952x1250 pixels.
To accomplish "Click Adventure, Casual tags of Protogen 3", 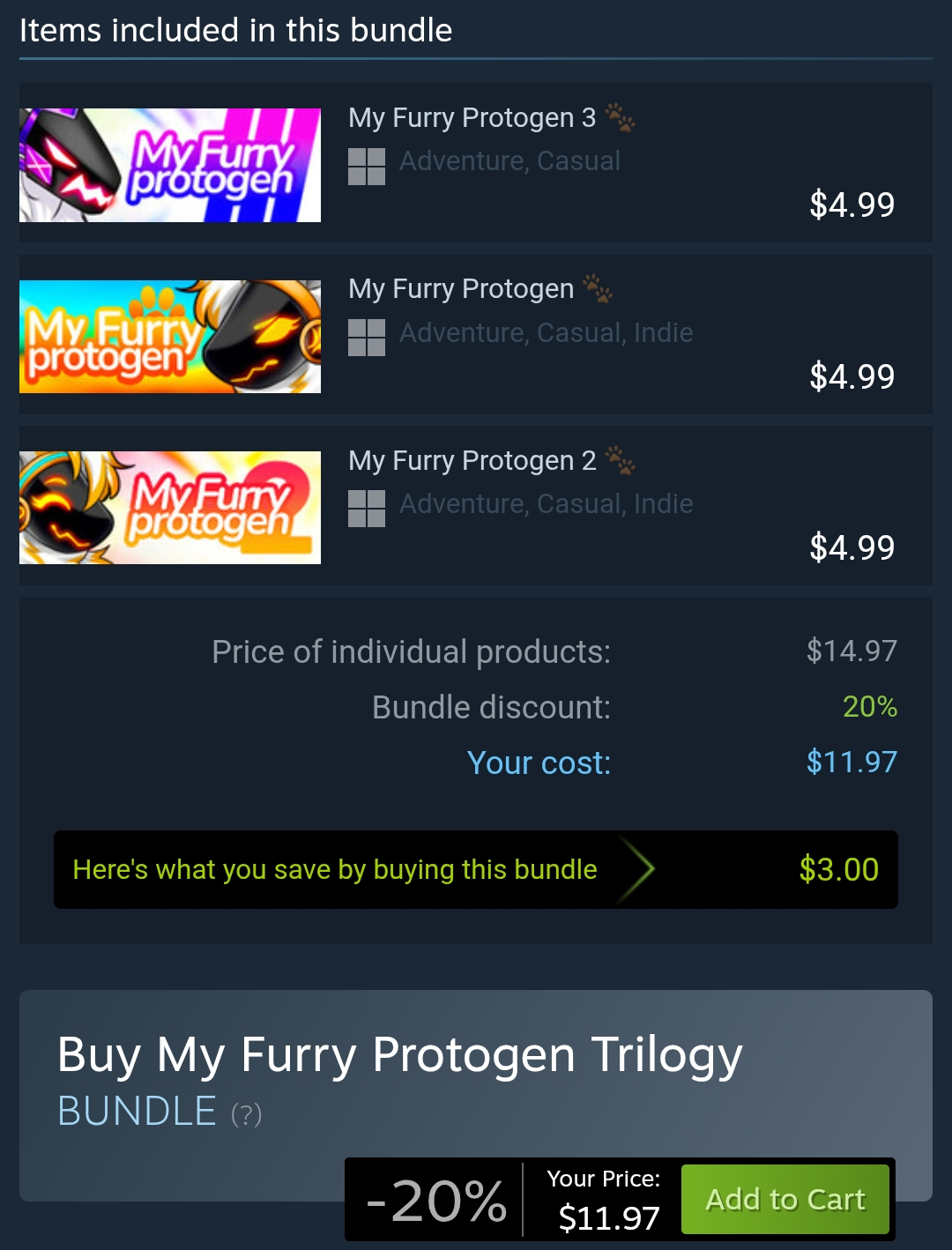I will 509,161.
